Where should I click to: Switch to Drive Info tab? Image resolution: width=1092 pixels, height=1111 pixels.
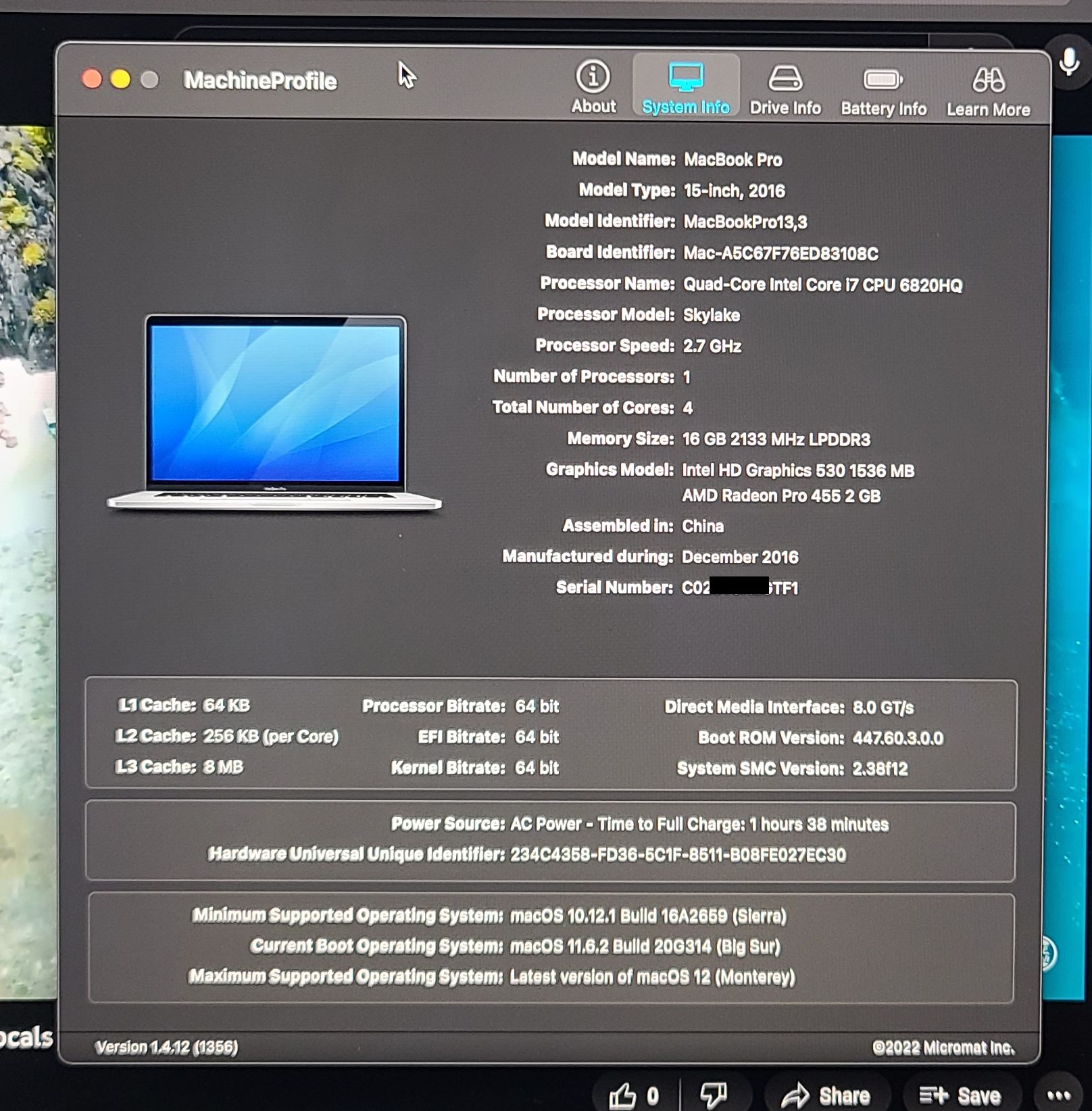pos(785,89)
